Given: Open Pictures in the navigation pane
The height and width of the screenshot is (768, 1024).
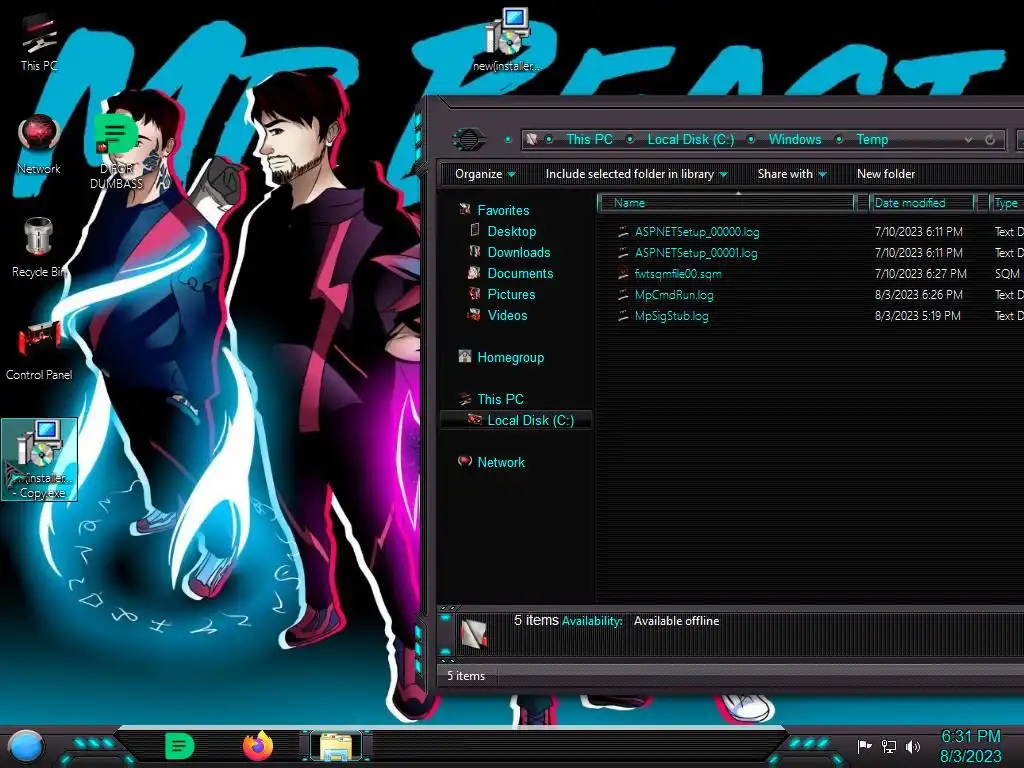Looking at the screenshot, I should (x=511, y=294).
